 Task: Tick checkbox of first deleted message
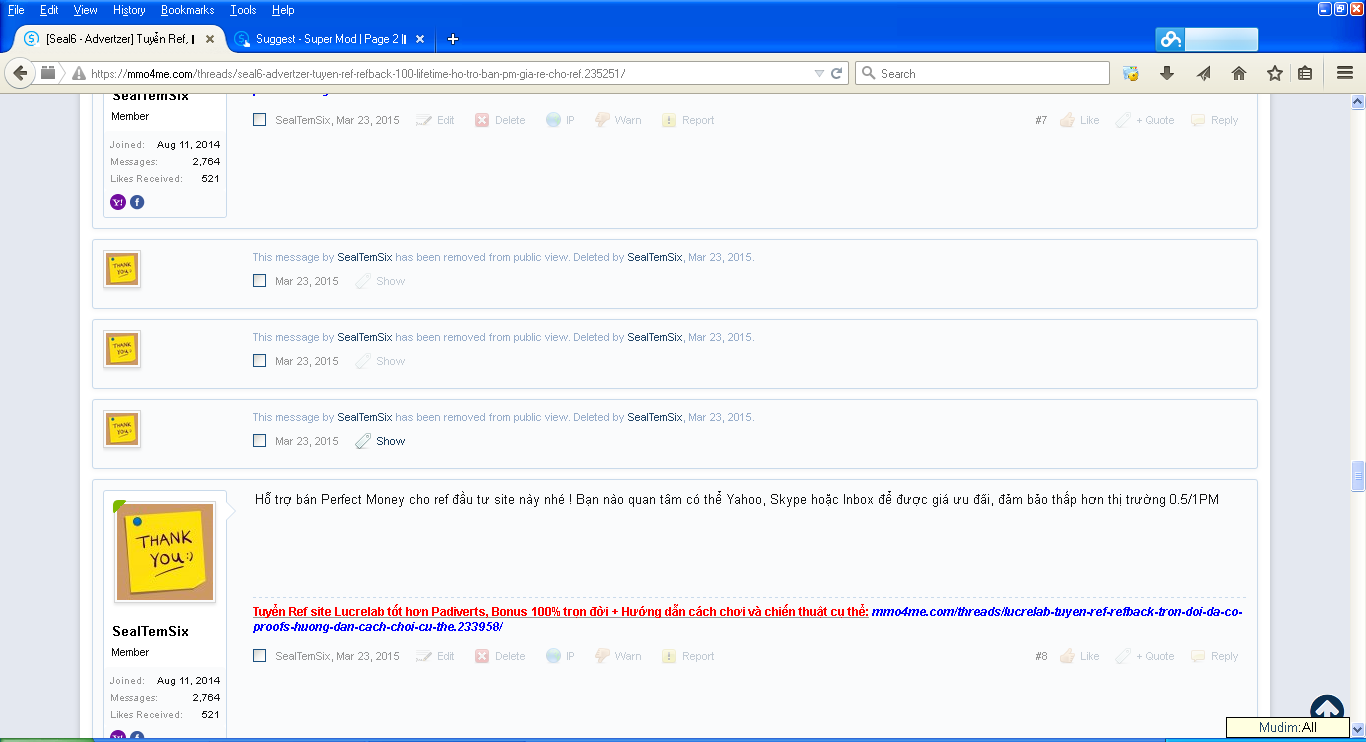tap(260, 281)
